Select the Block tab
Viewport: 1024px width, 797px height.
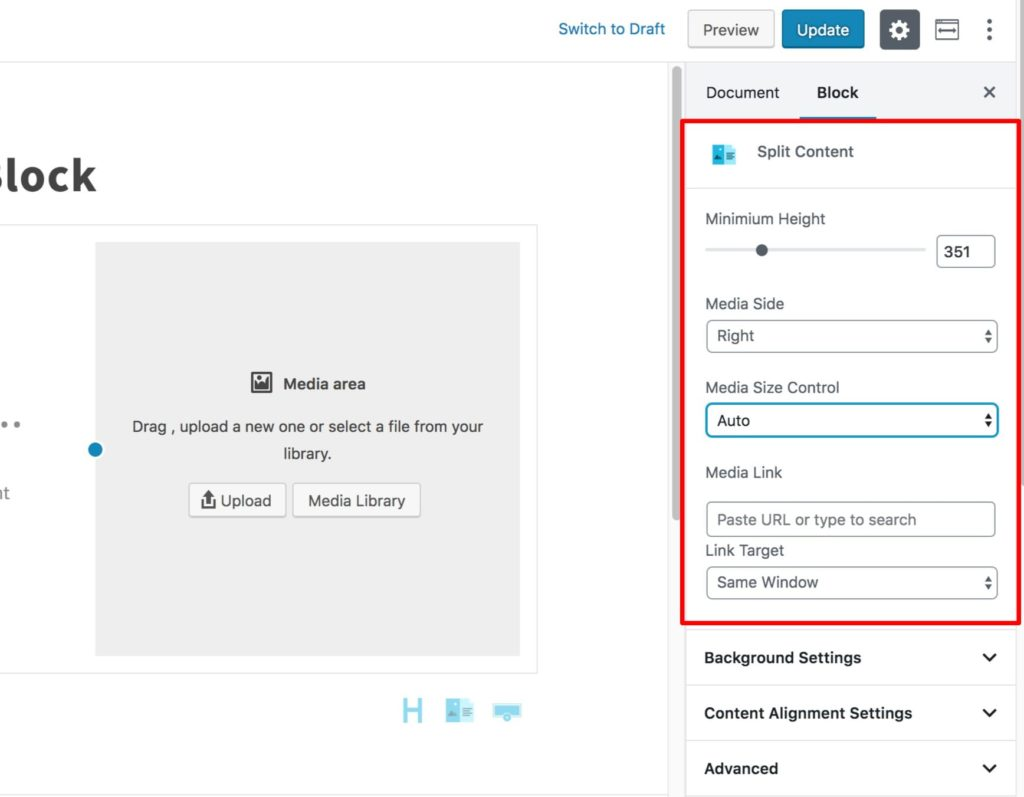pos(837,92)
